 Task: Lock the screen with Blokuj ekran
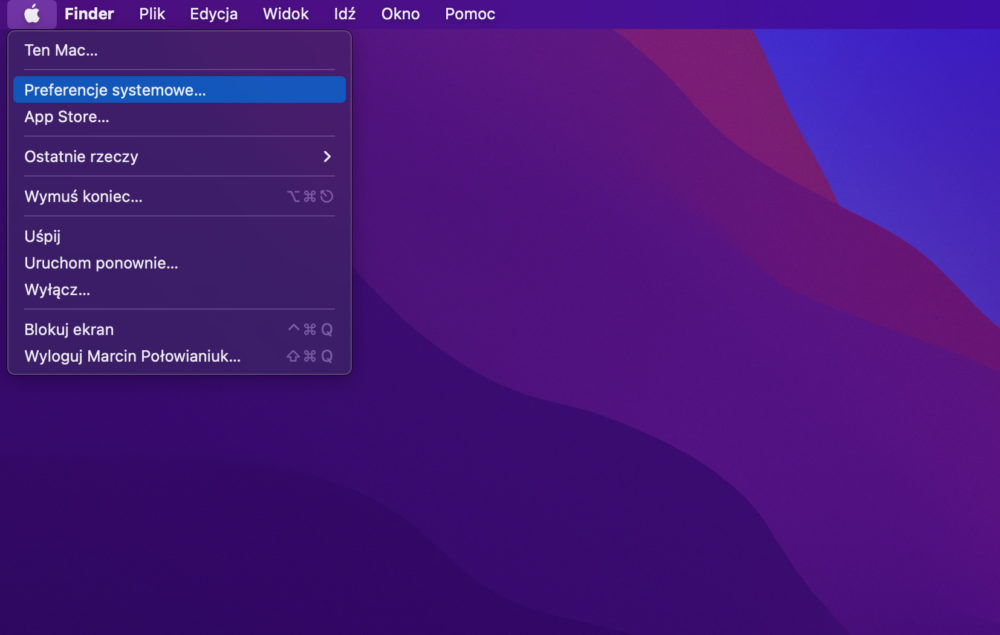[x=179, y=330]
